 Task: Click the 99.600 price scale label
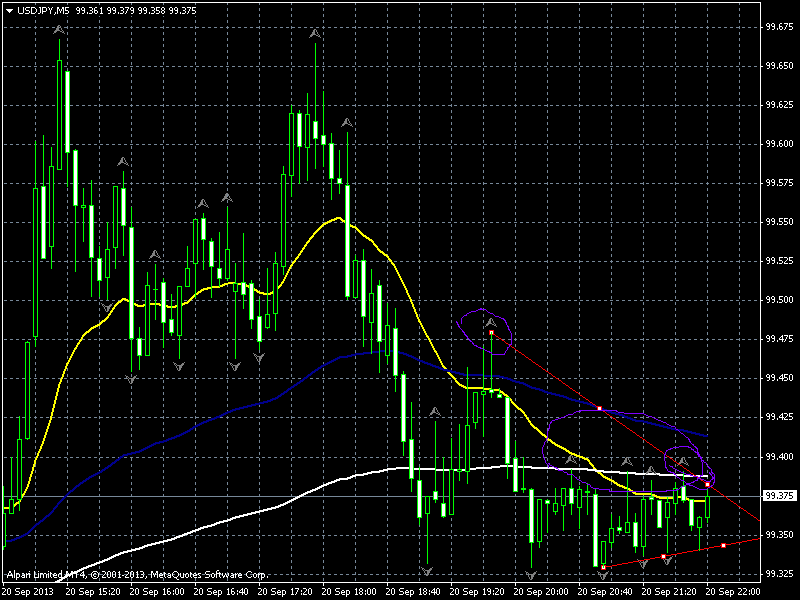780,144
